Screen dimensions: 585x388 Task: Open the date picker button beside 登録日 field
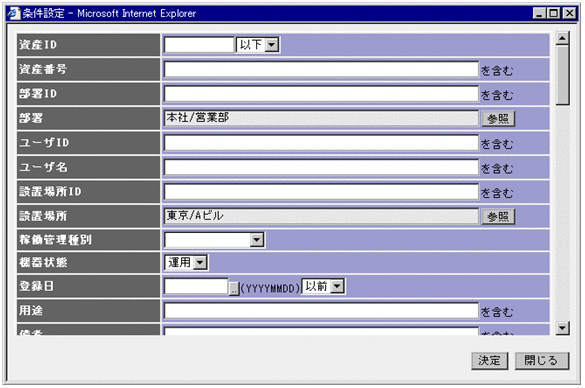click(x=234, y=288)
